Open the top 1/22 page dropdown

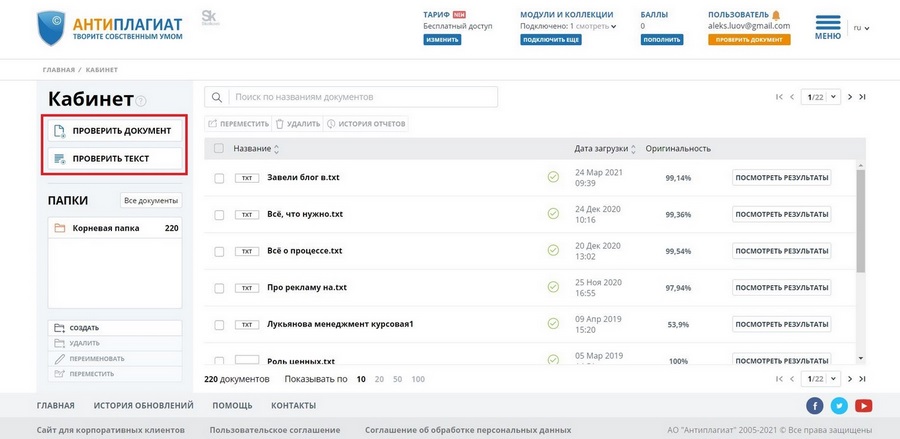point(821,97)
